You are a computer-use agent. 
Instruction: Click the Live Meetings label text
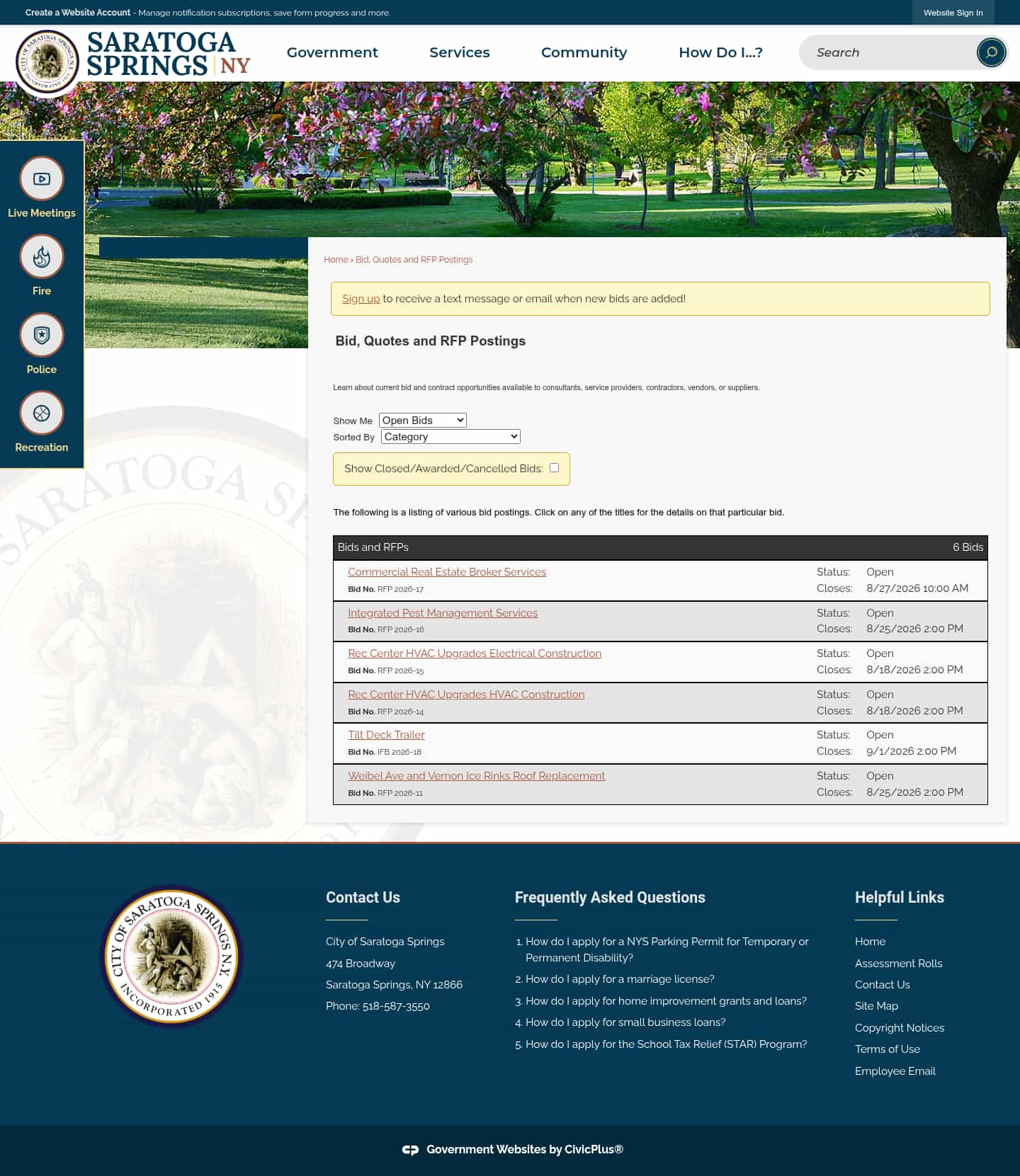[42, 213]
